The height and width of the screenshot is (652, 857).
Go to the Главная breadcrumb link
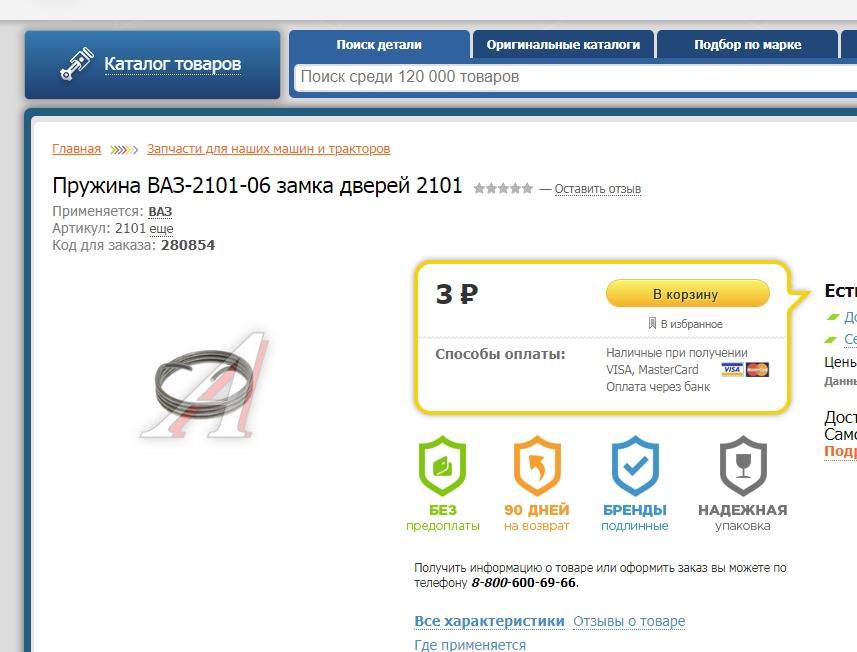(x=77, y=149)
